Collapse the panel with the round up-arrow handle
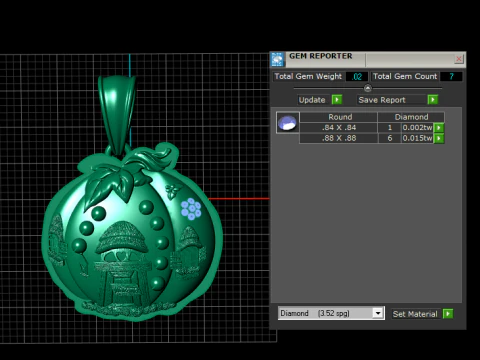 [368, 88]
